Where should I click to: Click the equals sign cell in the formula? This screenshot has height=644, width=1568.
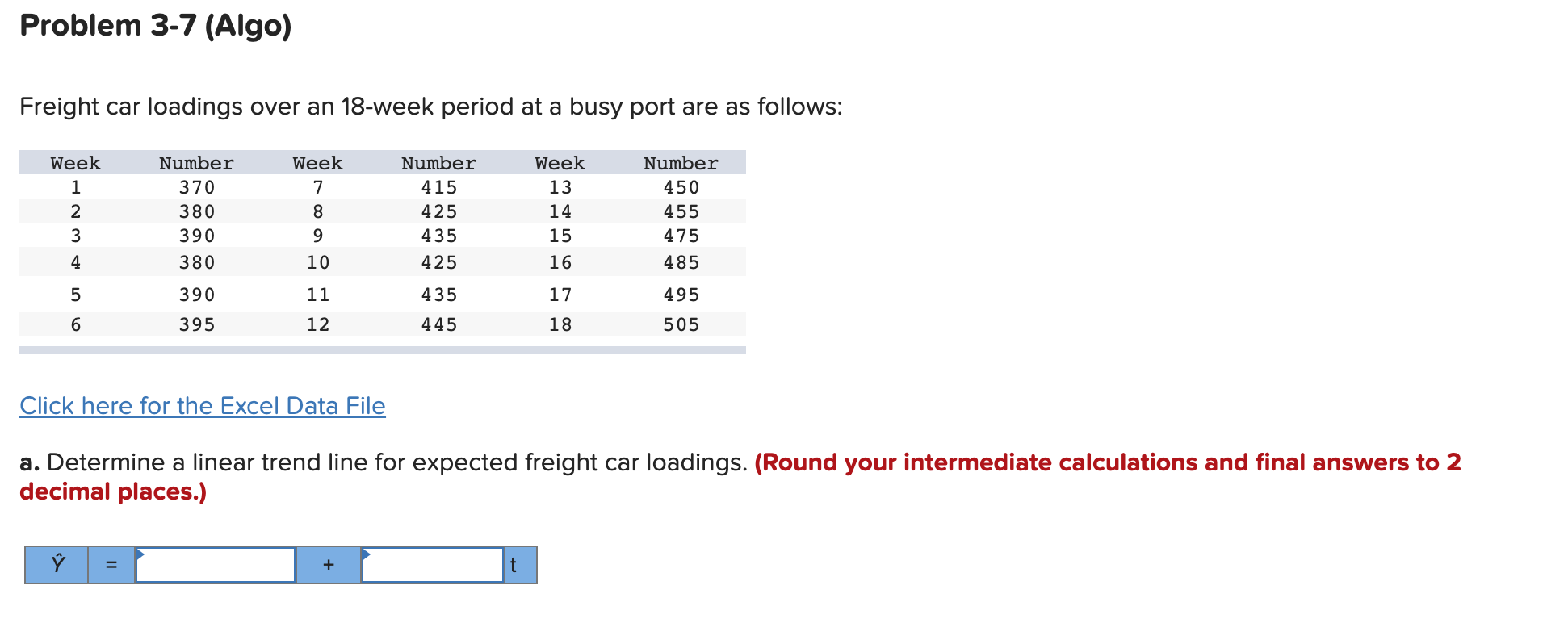(x=111, y=565)
